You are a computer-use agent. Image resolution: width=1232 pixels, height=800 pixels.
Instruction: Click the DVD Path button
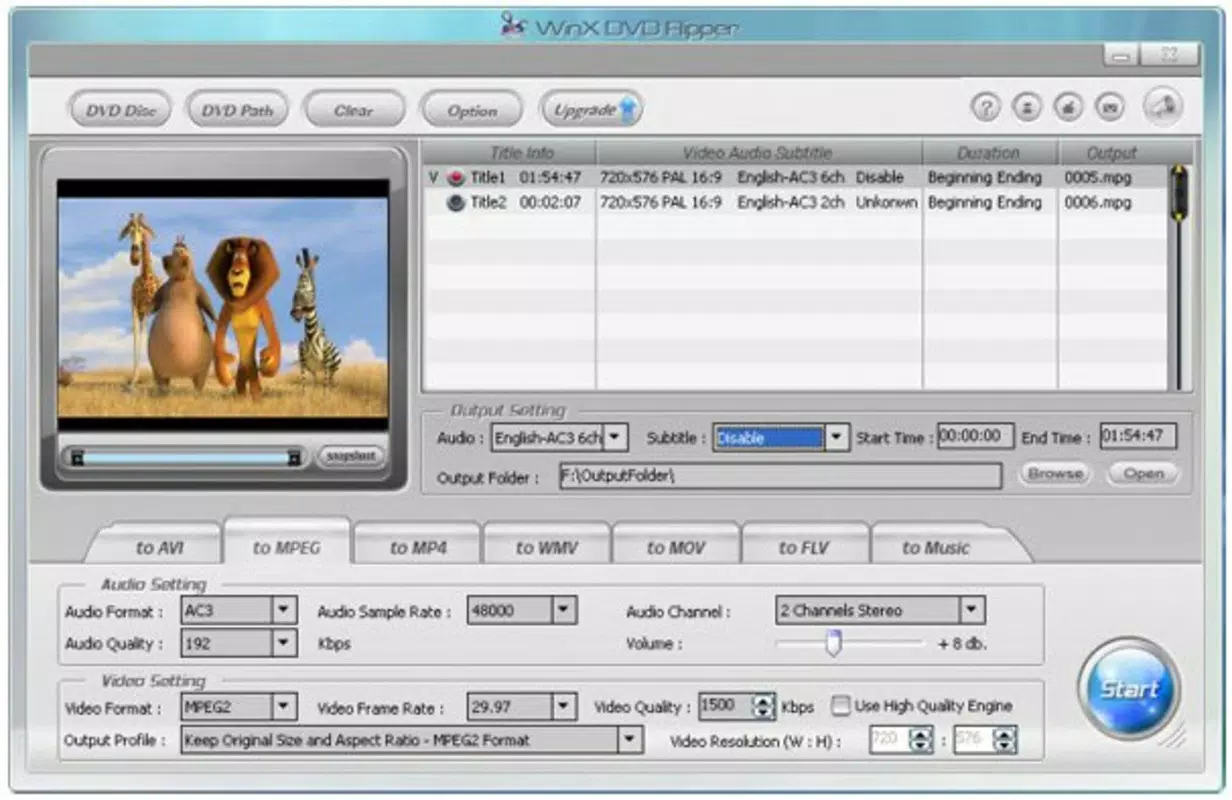pos(237,110)
